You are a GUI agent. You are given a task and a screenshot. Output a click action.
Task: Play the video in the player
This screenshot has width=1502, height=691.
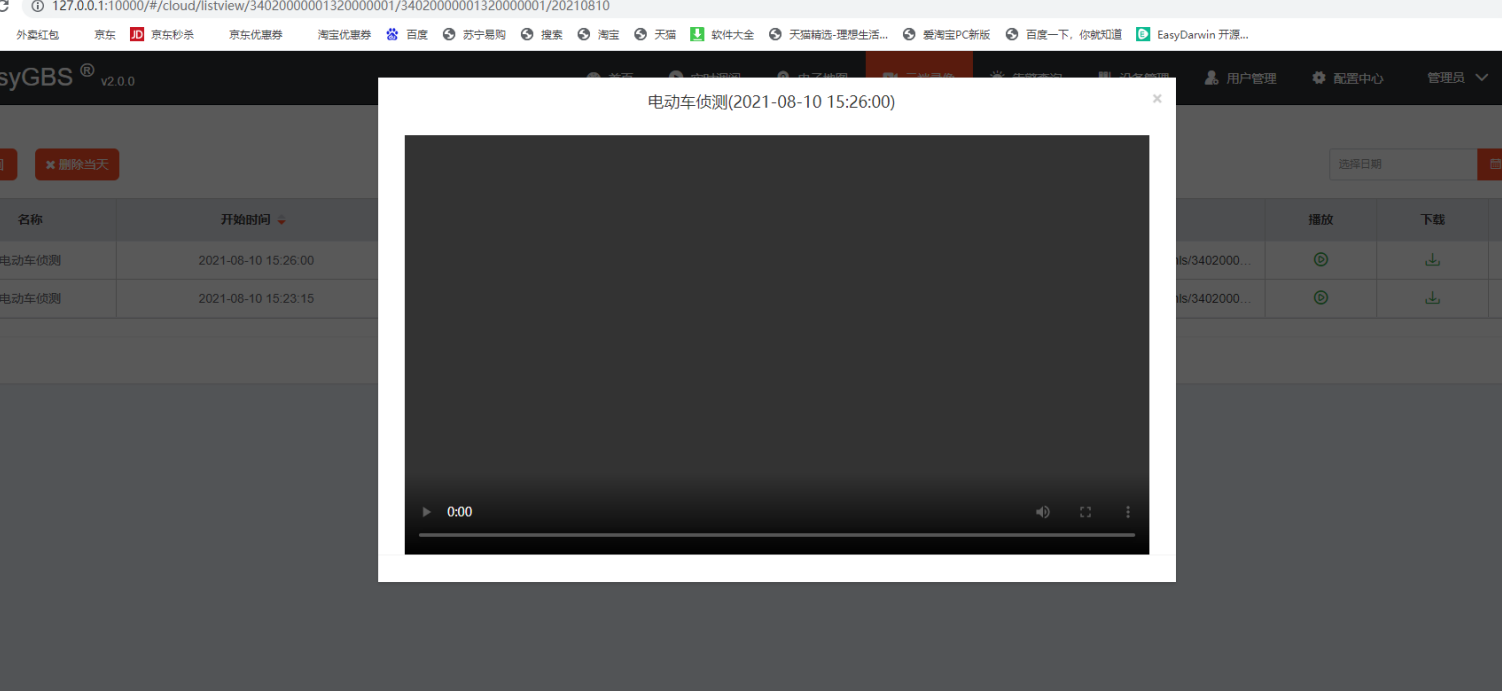coord(427,512)
